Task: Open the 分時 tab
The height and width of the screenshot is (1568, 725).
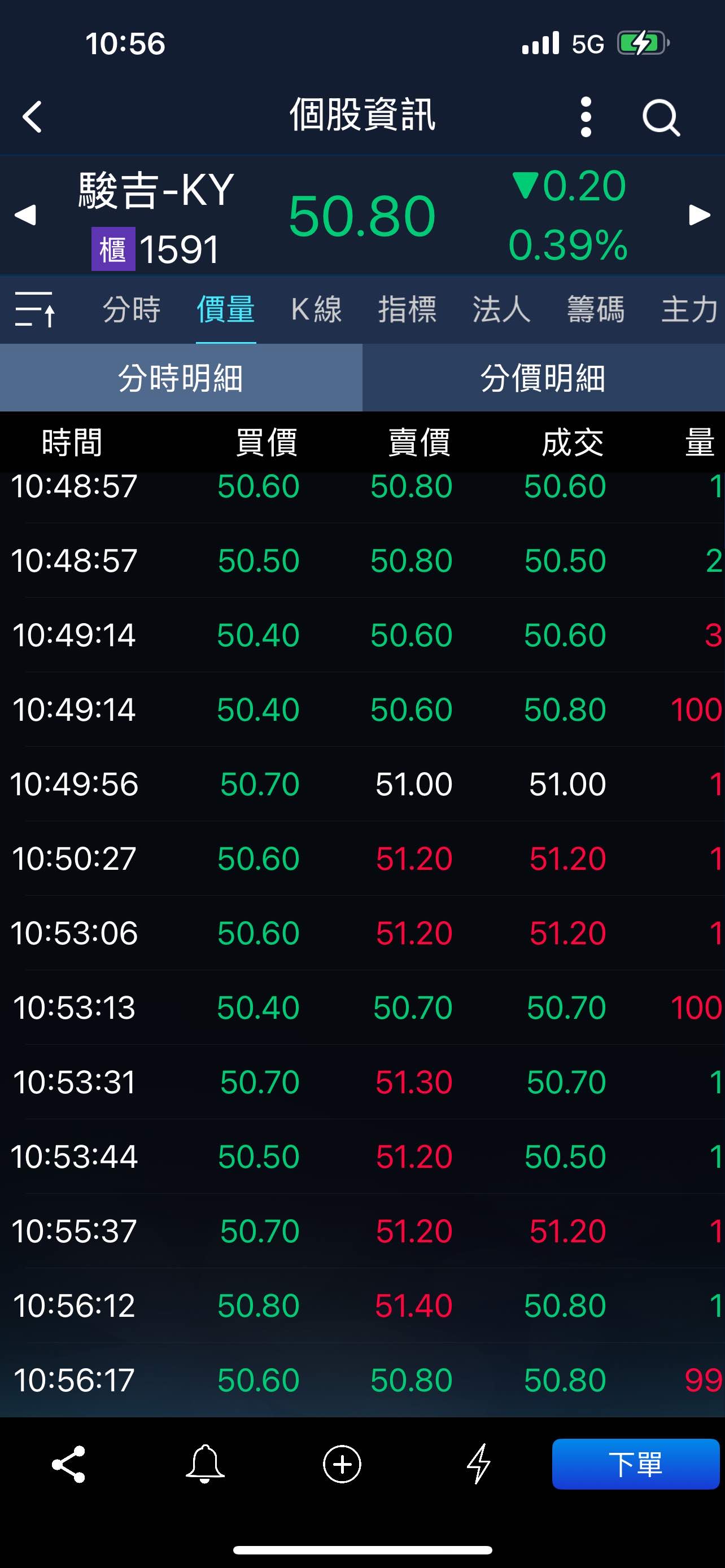Action: pyautogui.click(x=132, y=309)
